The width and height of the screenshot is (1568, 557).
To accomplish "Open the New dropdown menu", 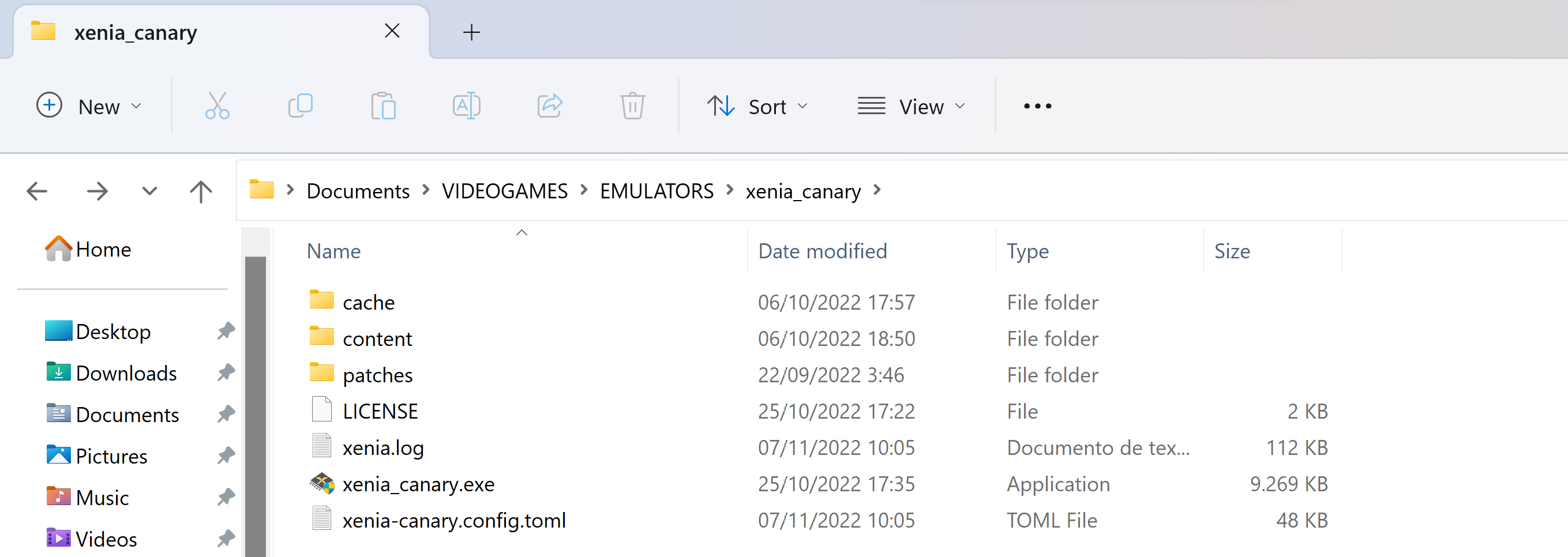I will 89,106.
